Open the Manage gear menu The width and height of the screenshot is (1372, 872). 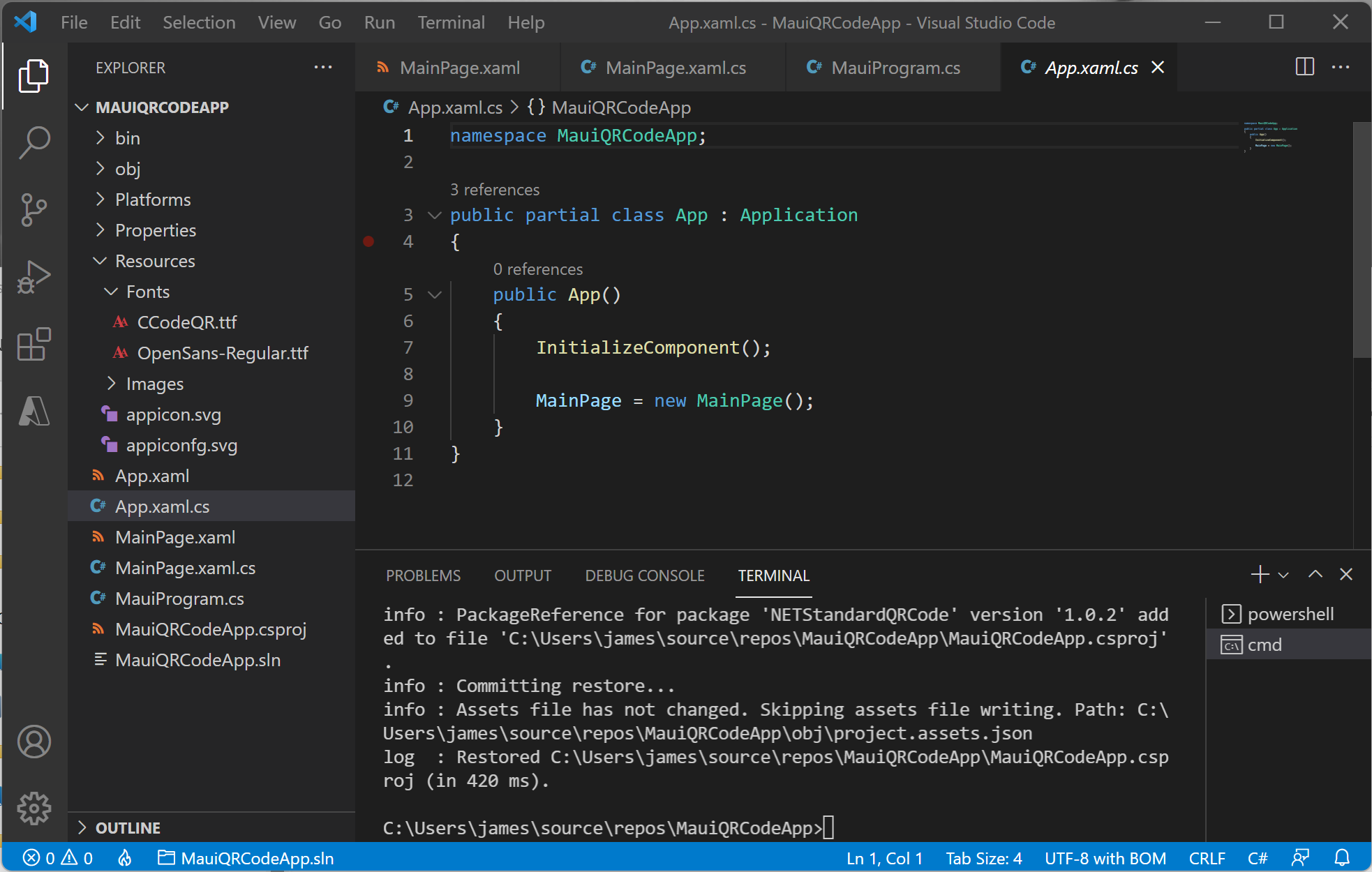[x=33, y=809]
